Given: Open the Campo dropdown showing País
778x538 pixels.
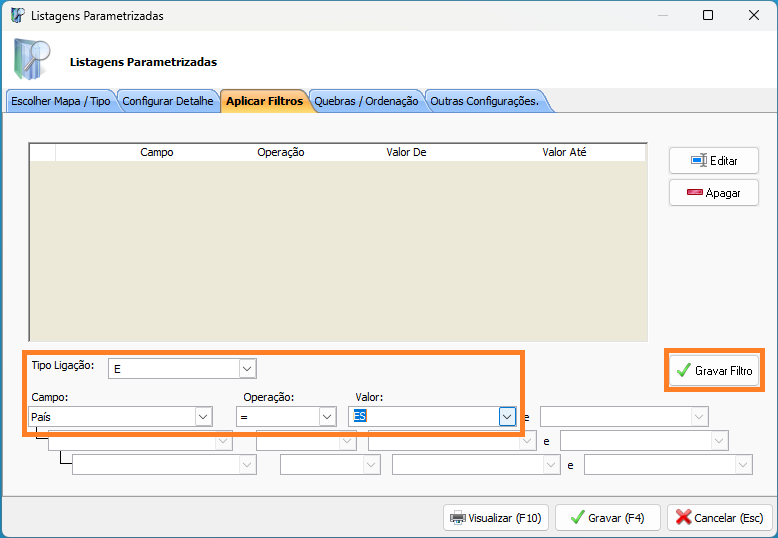Looking at the screenshot, I should (203, 416).
